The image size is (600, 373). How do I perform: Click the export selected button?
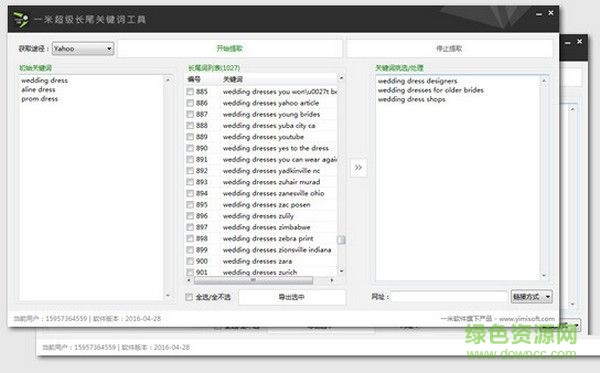coord(292,297)
